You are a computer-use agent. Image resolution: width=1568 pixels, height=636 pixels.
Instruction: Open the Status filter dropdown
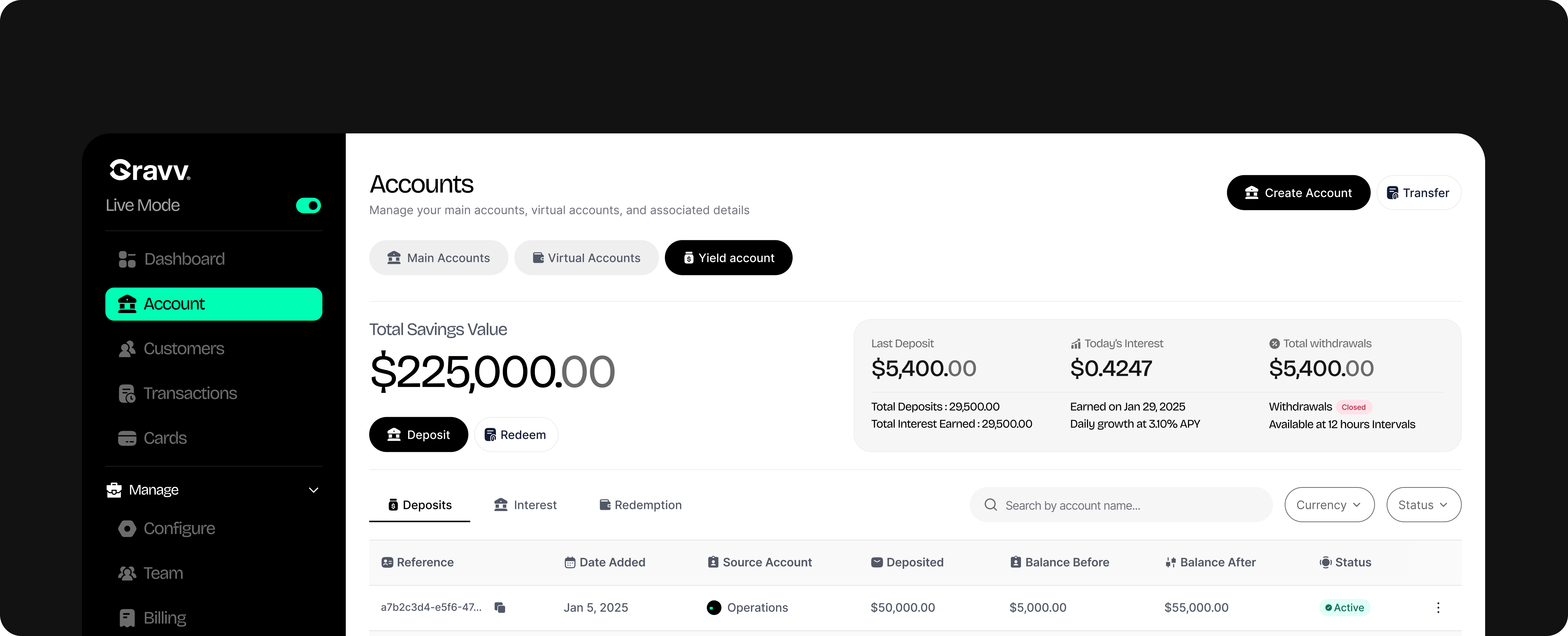(1422, 505)
